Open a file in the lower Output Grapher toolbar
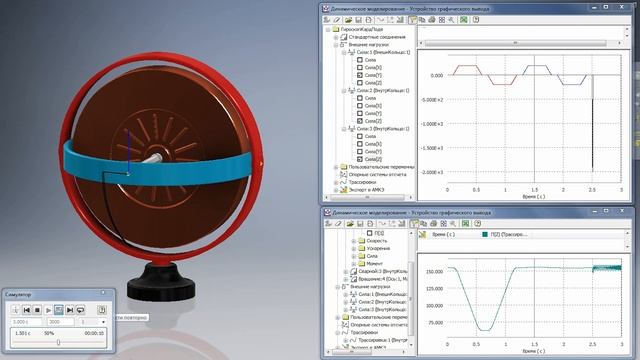 [350, 224]
